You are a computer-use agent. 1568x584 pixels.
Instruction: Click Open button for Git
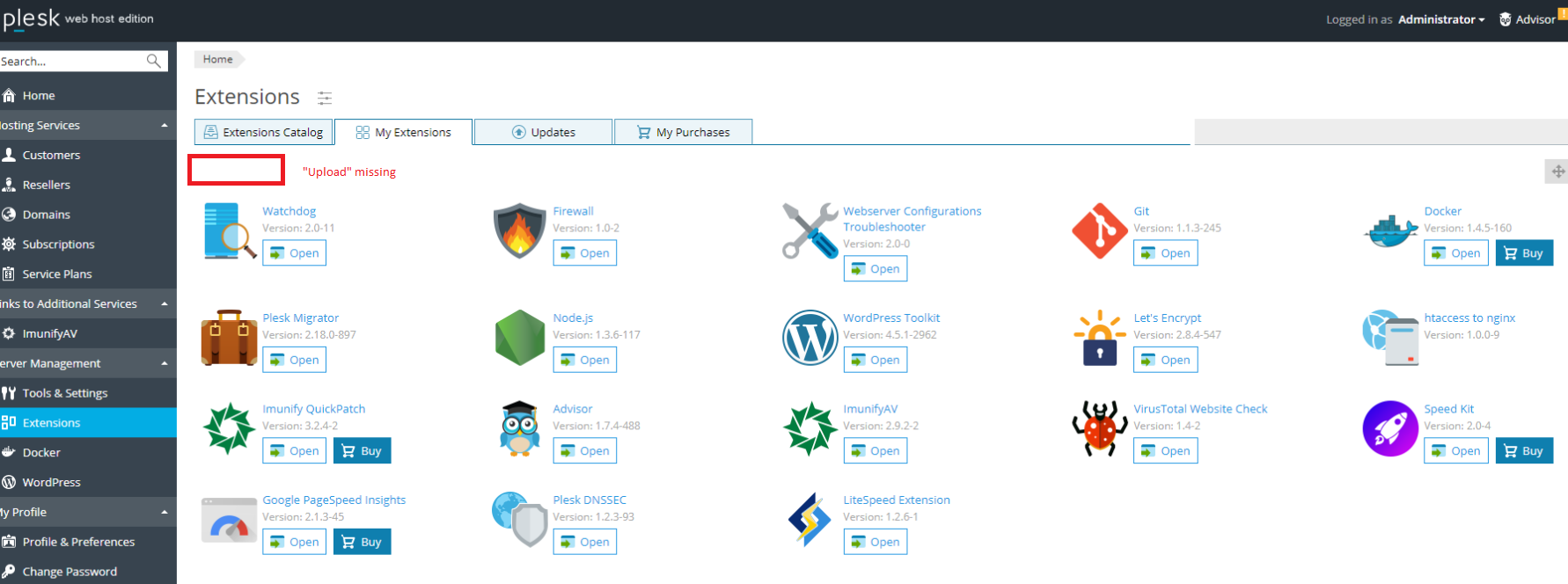click(x=1165, y=253)
